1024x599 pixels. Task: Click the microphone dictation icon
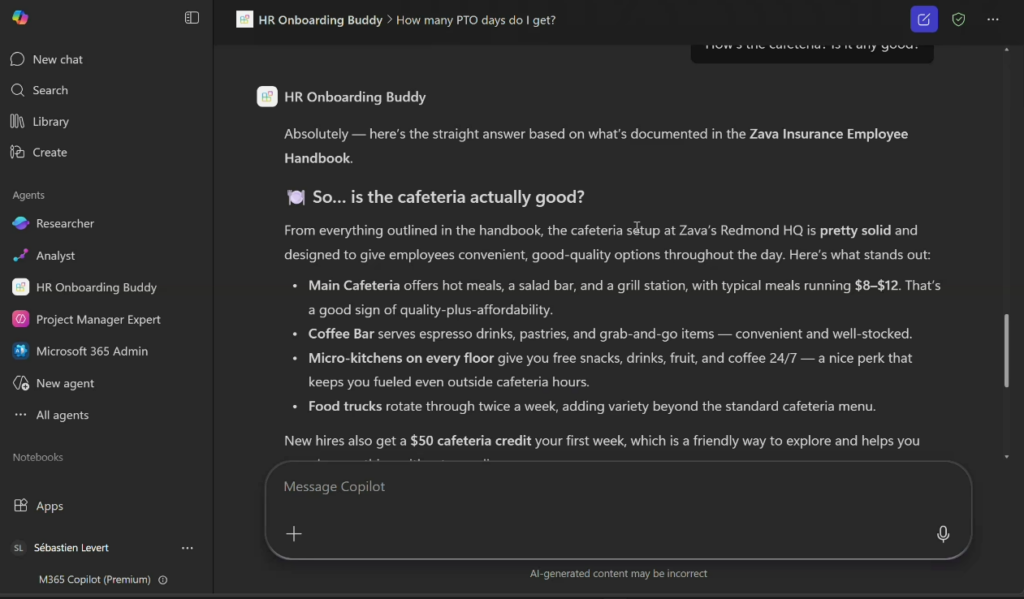click(x=943, y=534)
